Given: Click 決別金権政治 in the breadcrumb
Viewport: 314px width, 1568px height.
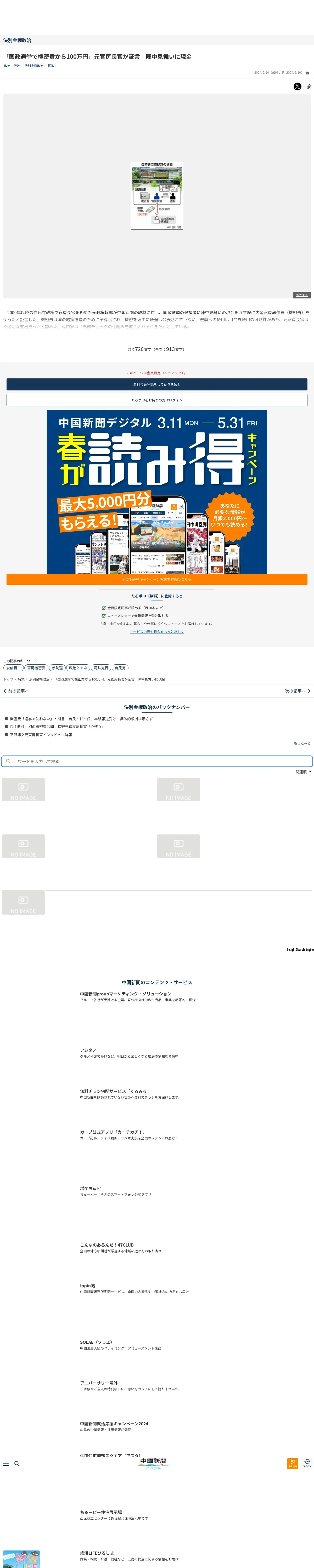Looking at the screenshot, I should click(x=40, y=679).
